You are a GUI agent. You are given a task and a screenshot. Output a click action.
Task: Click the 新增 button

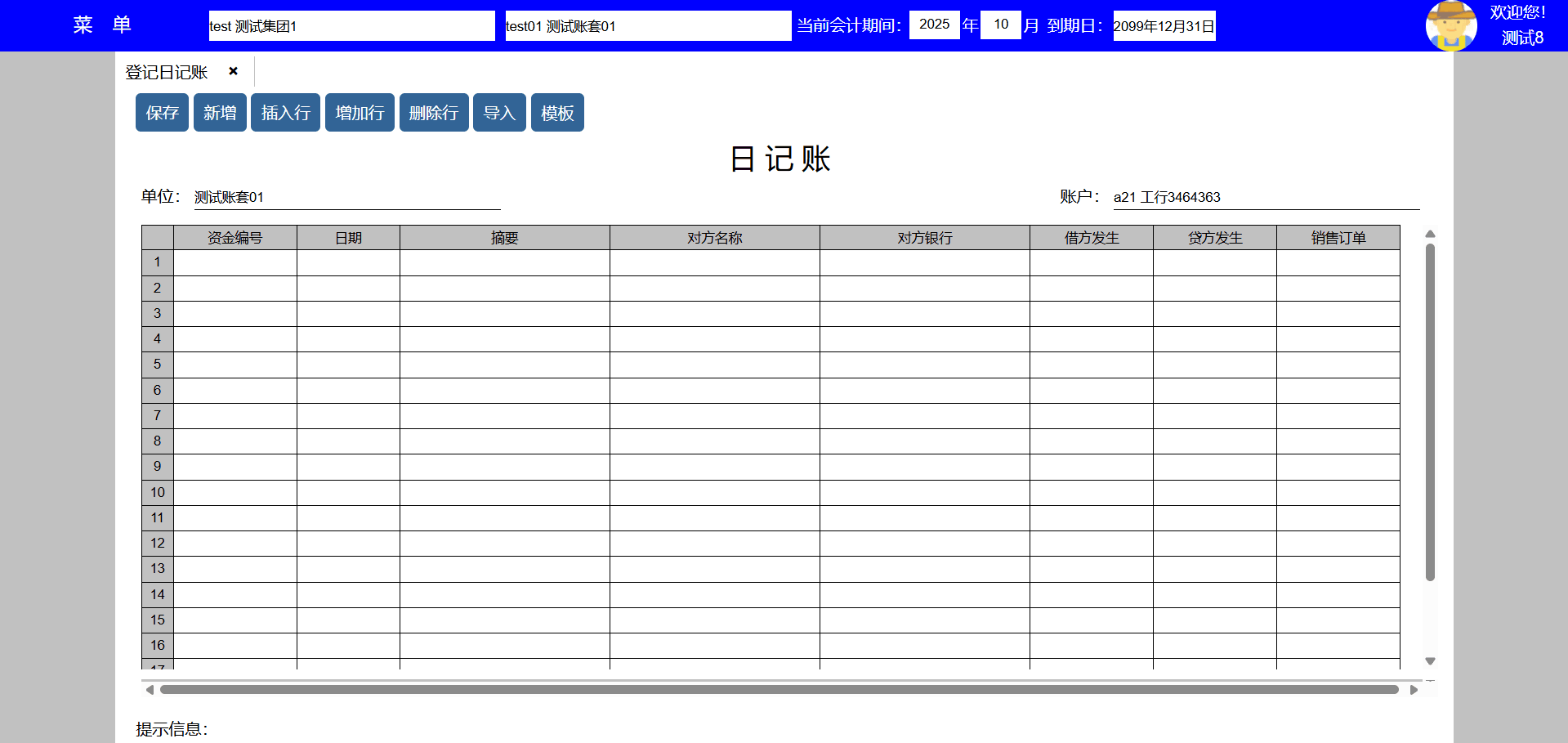tap(220, 113)
